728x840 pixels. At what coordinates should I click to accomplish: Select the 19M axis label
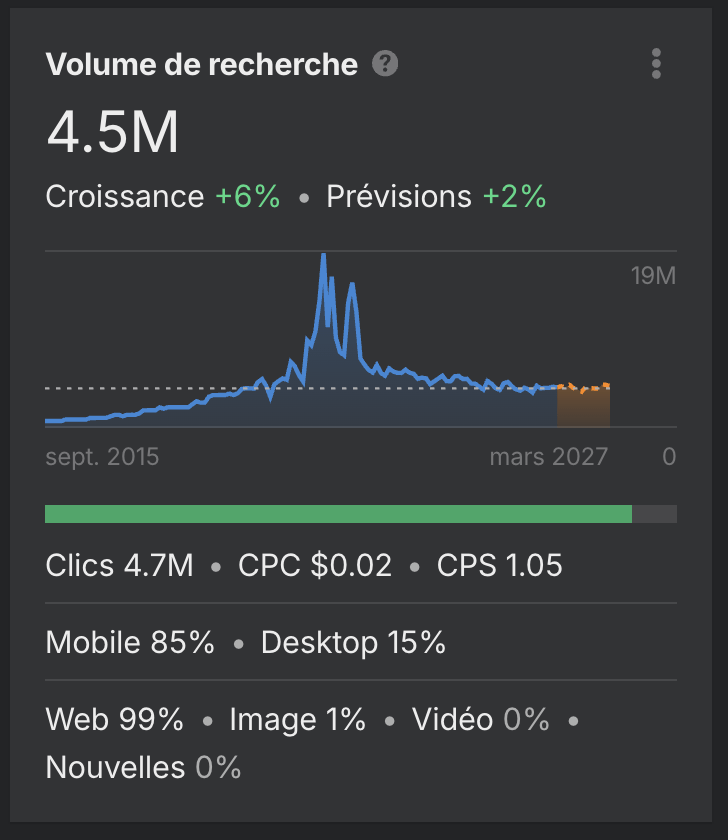click(654, 275)
